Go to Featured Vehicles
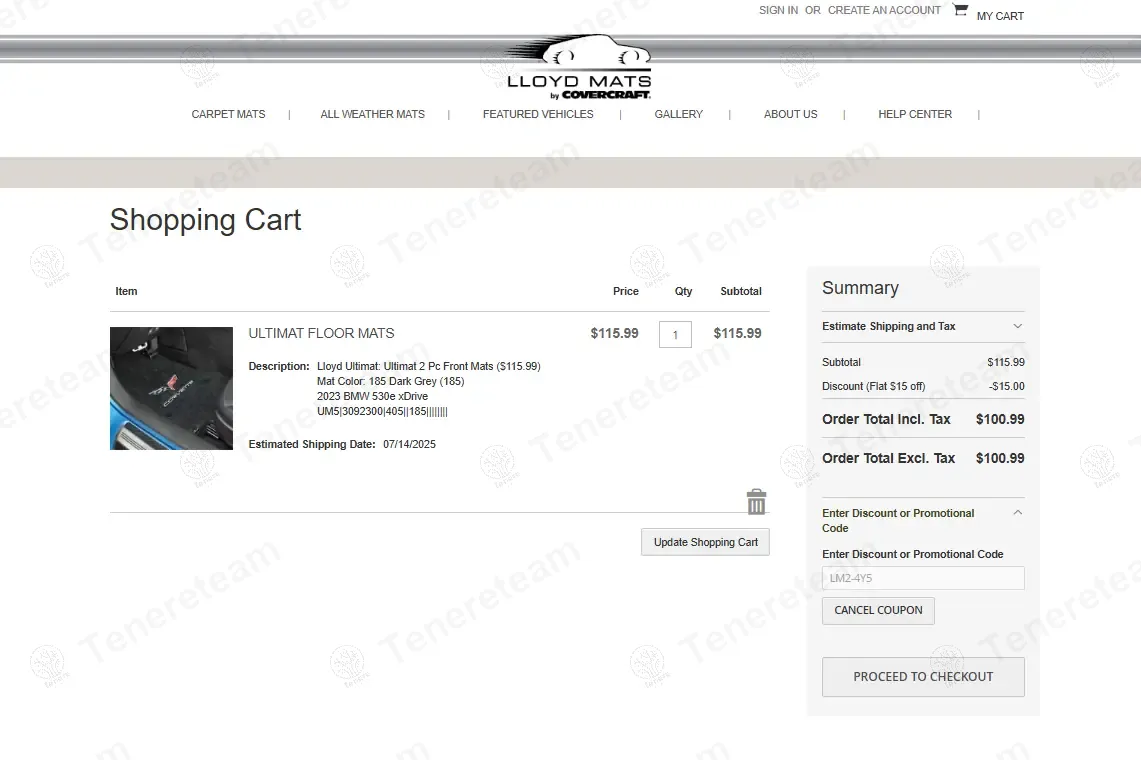This screenshot has width=1141, height=760. click(538, 114)
